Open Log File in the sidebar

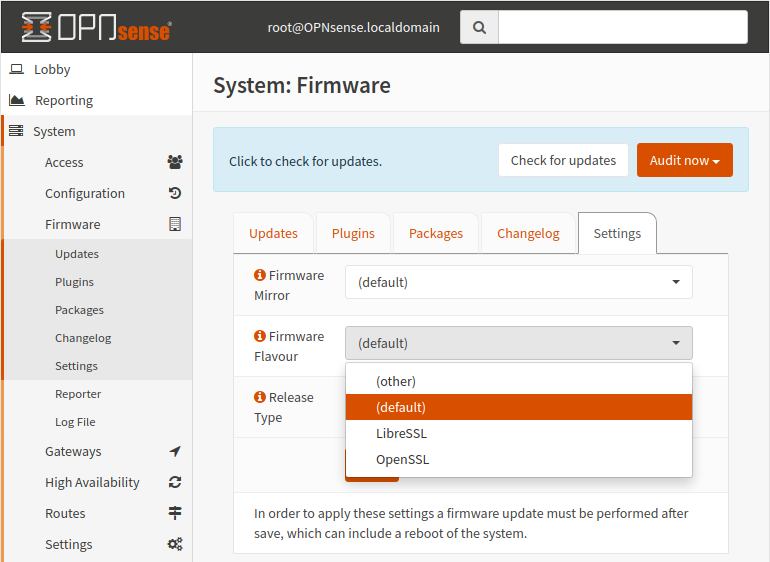[x=75, y=422]
